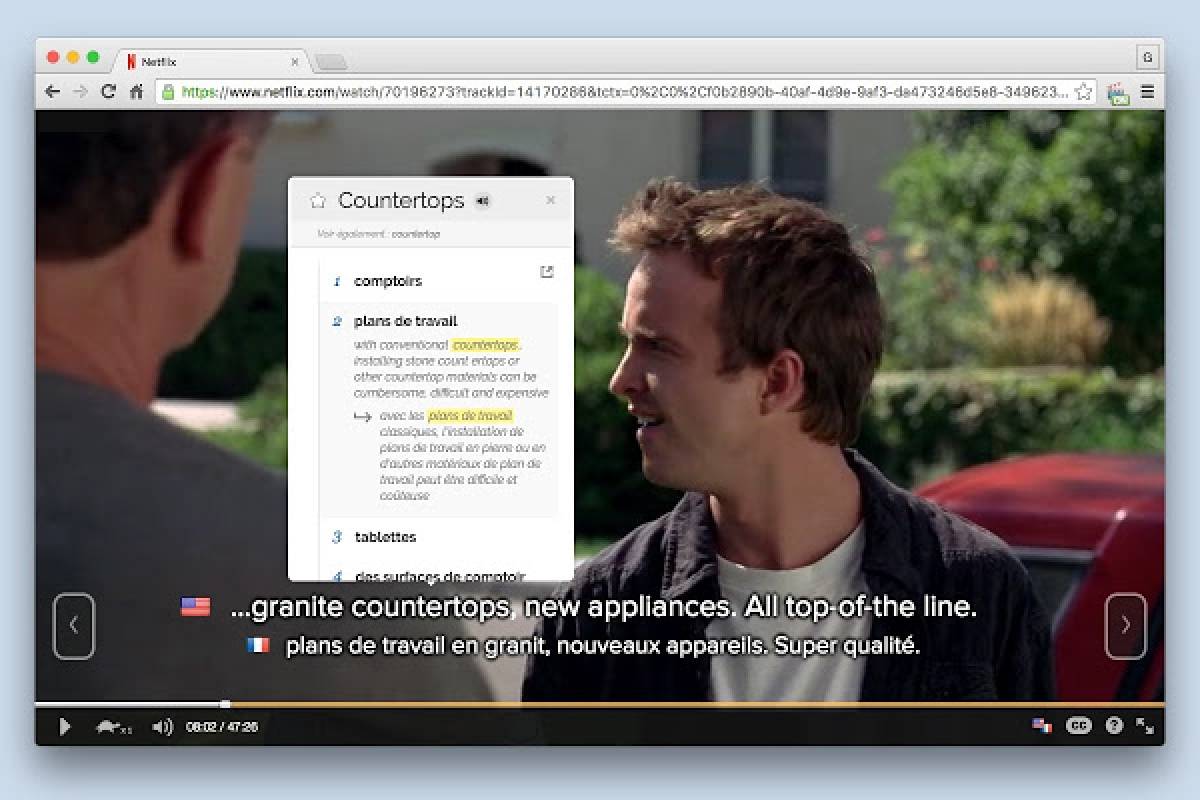Toggle turtle slow playback speed icon
The image size is (1200, 800).
[x=113, y=727]
